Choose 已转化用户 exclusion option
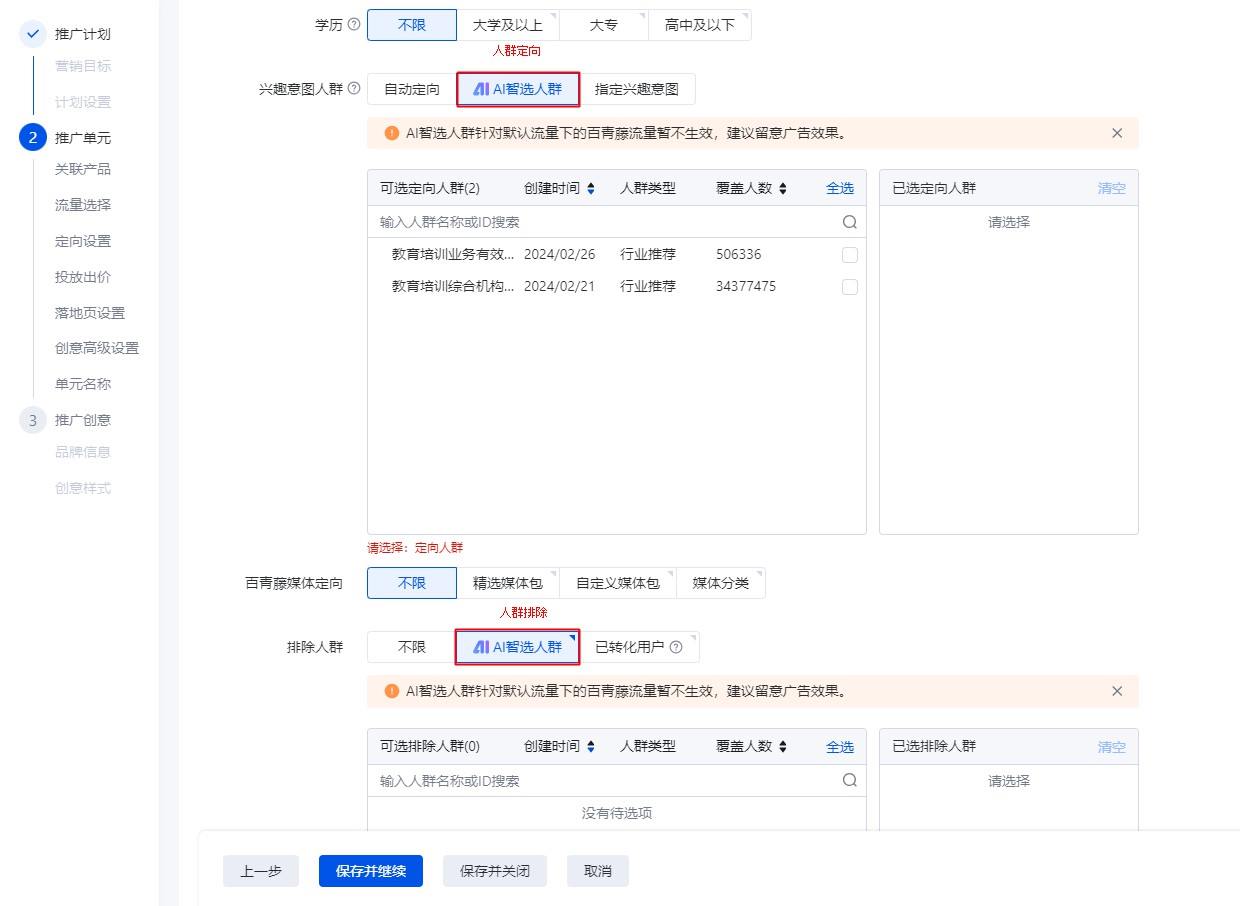This screenshot has width=1240, height=906. 639,647
